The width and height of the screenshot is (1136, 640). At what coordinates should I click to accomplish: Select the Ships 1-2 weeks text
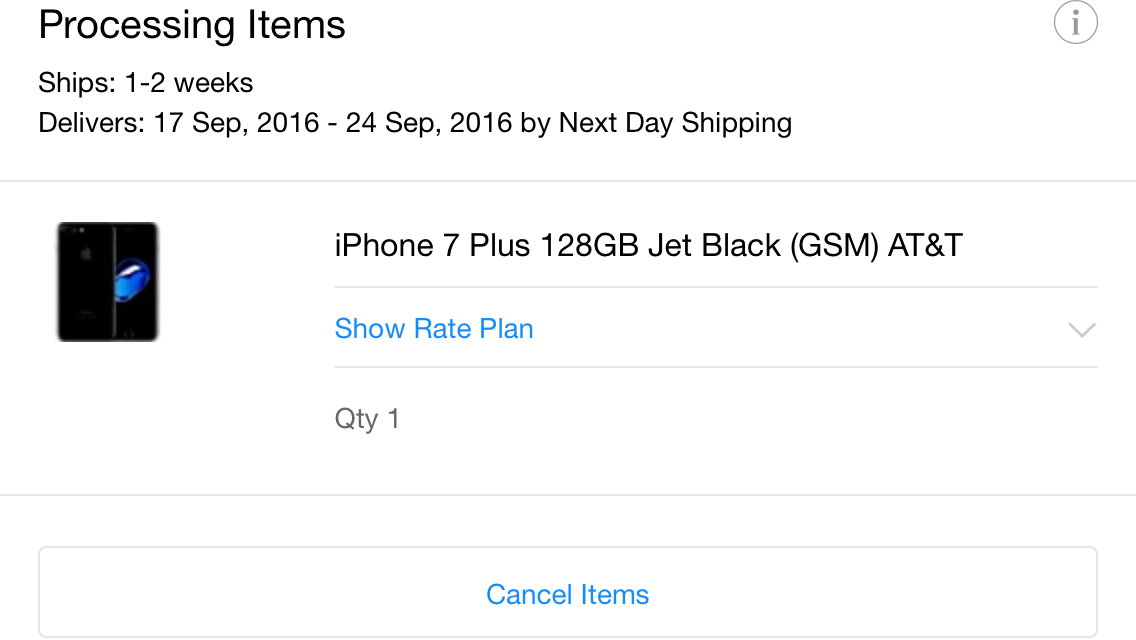tap(146, 83)
